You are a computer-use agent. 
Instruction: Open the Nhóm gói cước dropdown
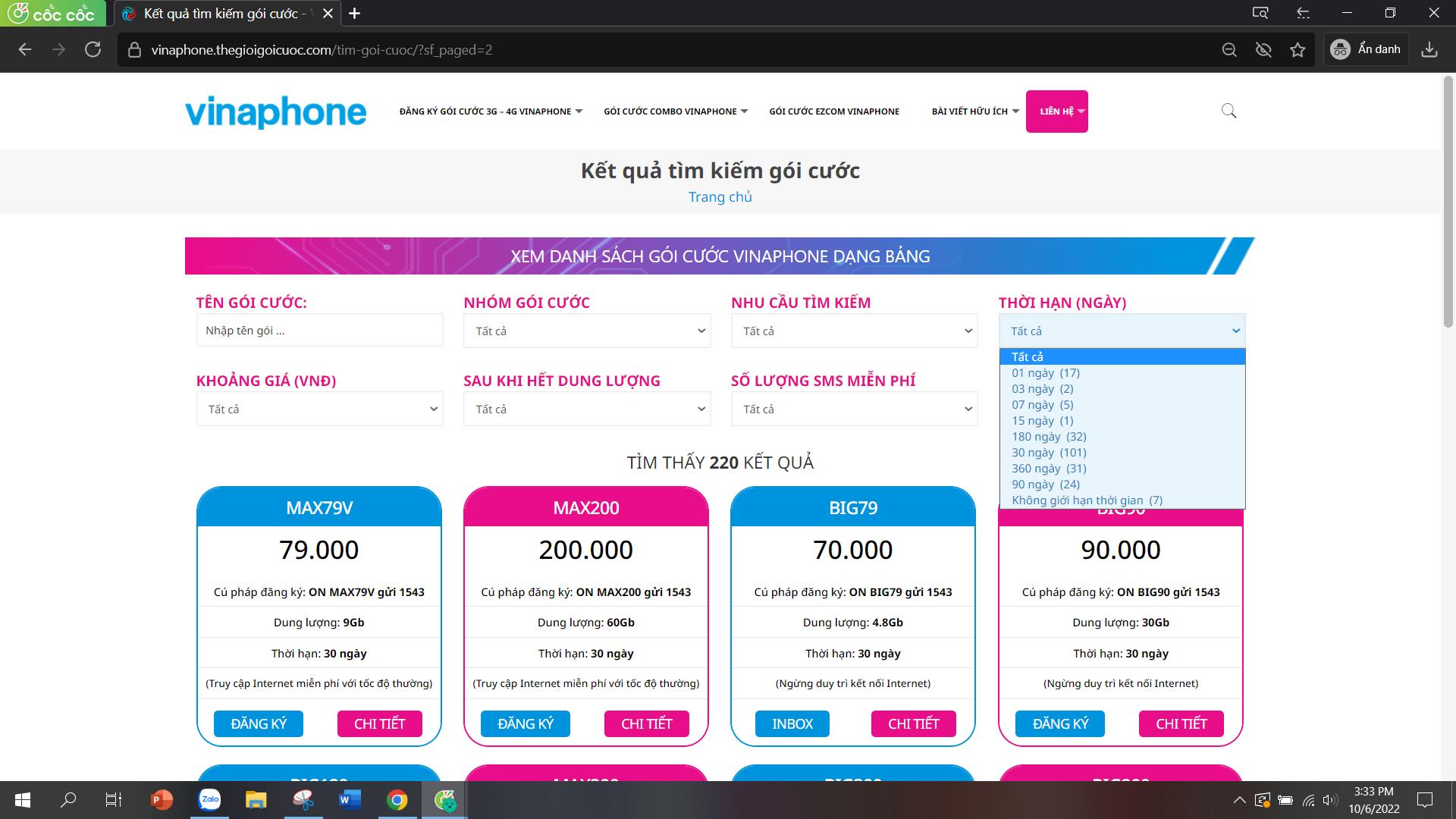point(587,331)
